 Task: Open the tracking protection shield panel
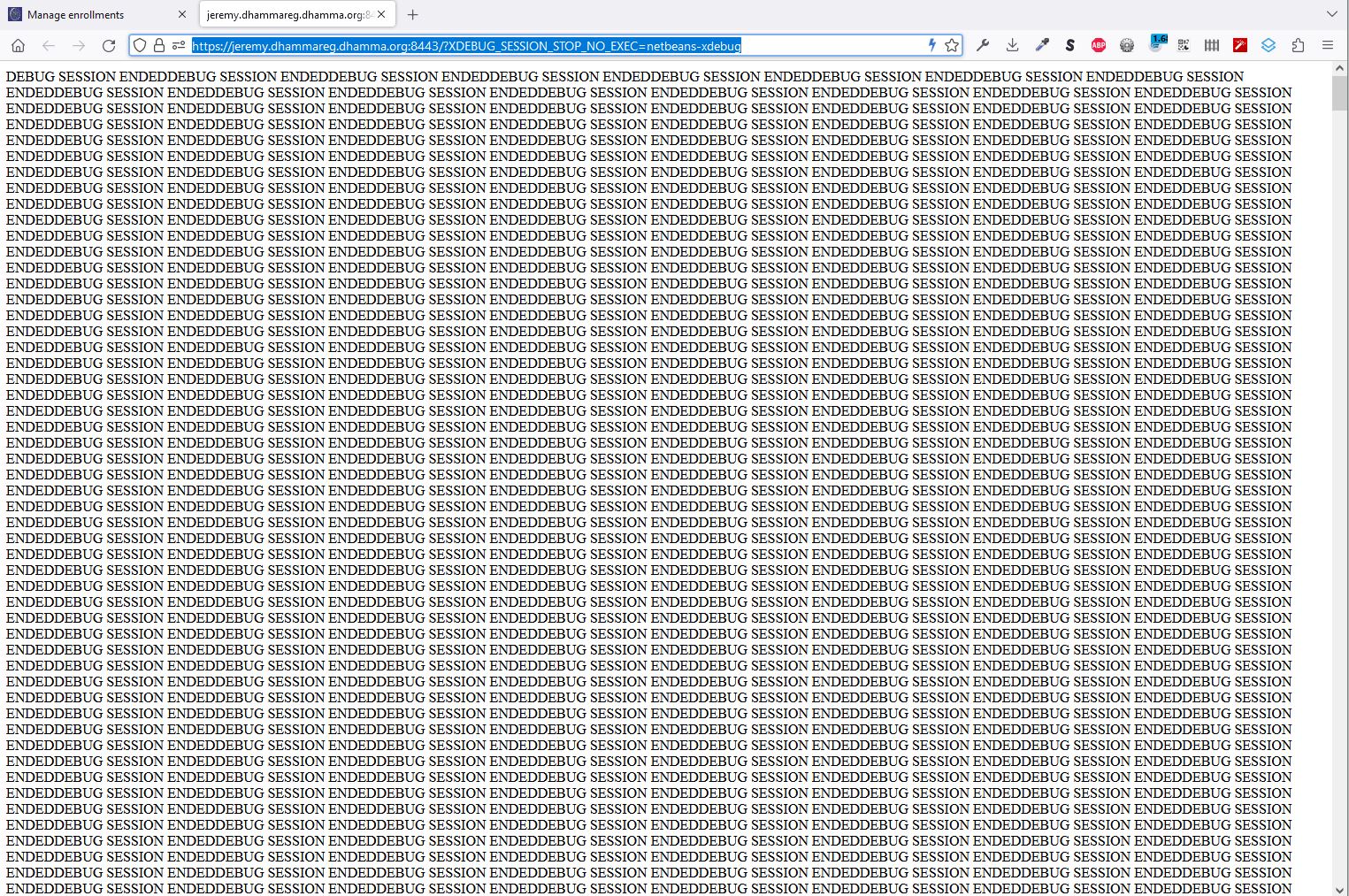click(x=140, y=45)
